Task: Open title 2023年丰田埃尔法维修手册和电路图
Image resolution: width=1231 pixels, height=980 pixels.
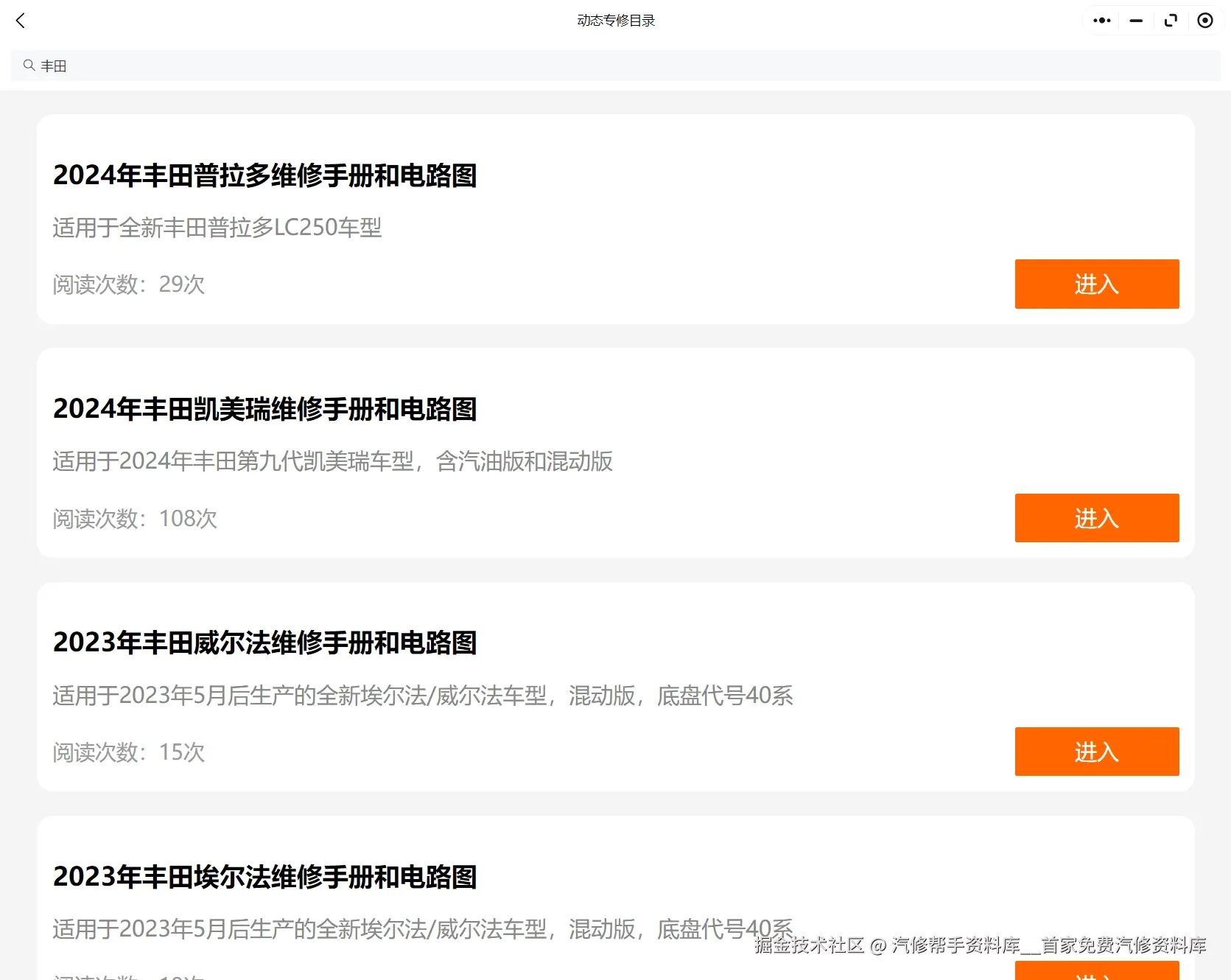Action: [x=265, y=877]
